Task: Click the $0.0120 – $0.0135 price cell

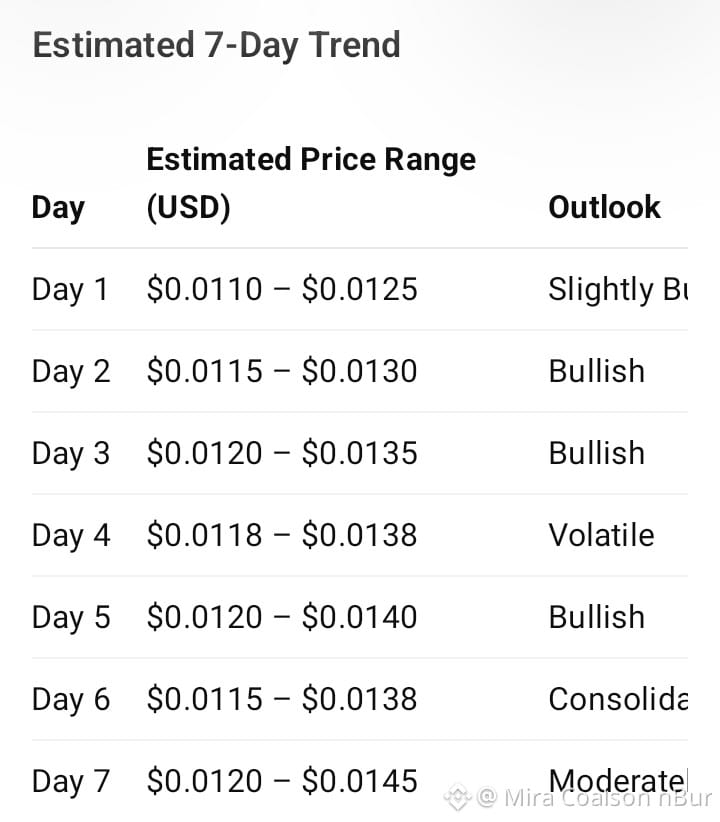Action: (x=282, y=452)
